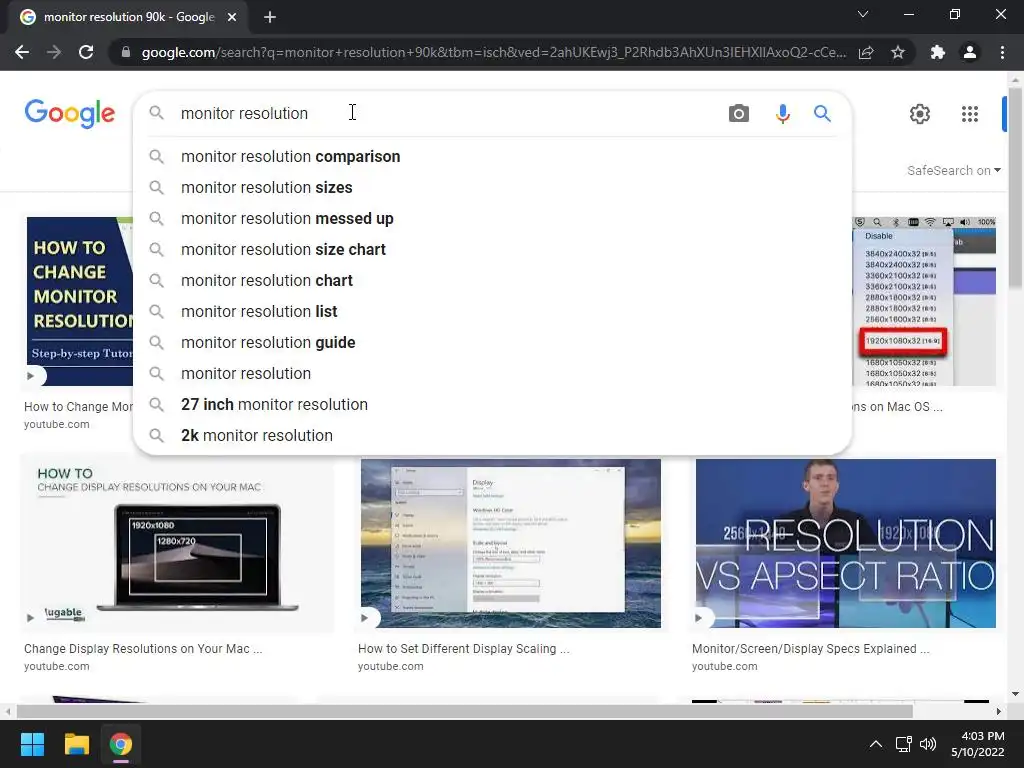Select suggestion monitor resolution sizes
1024x768 pixels.
click(492, 187)
